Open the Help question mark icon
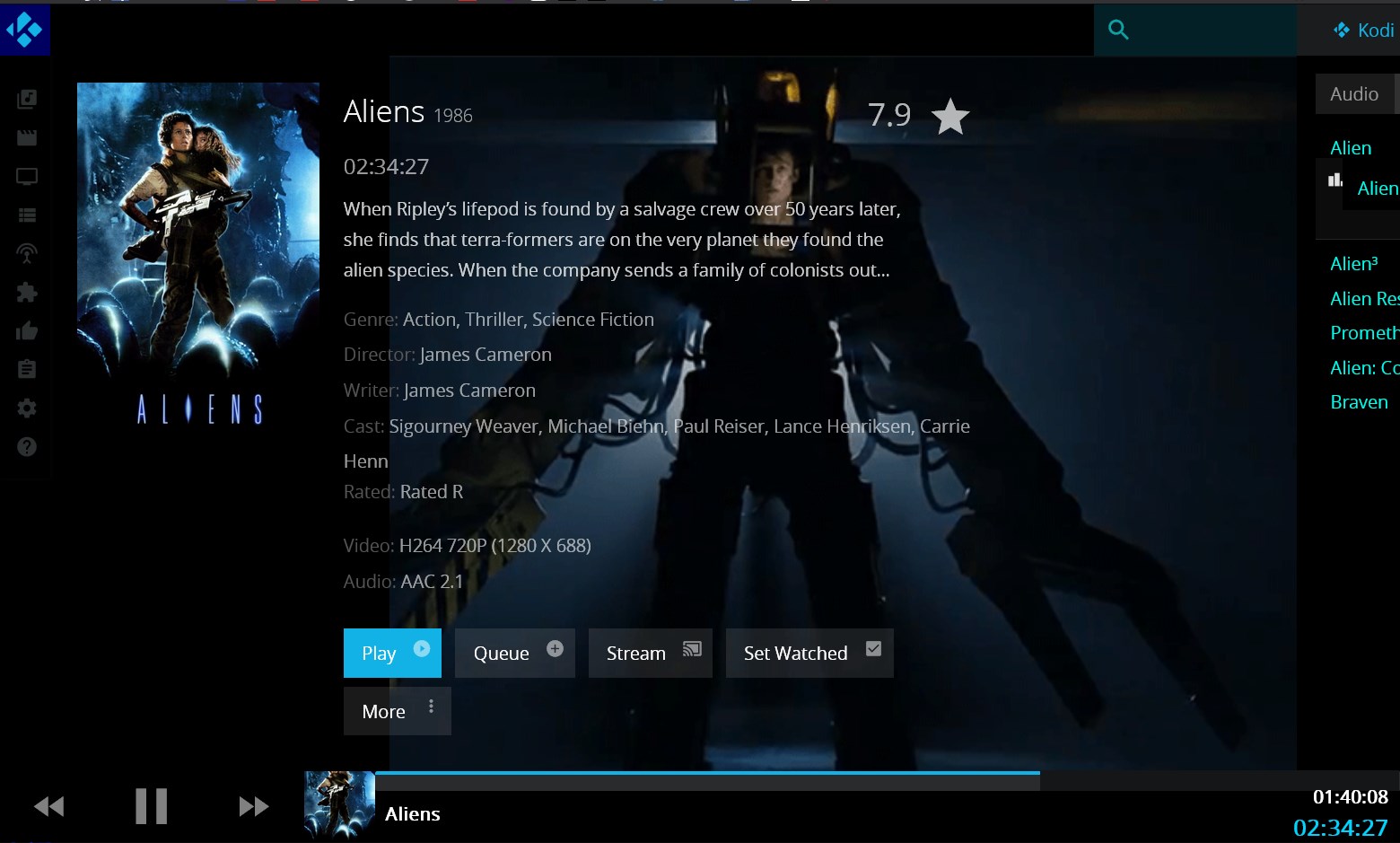The height and width of the screenshot is (843, 1400). (27, 447)
